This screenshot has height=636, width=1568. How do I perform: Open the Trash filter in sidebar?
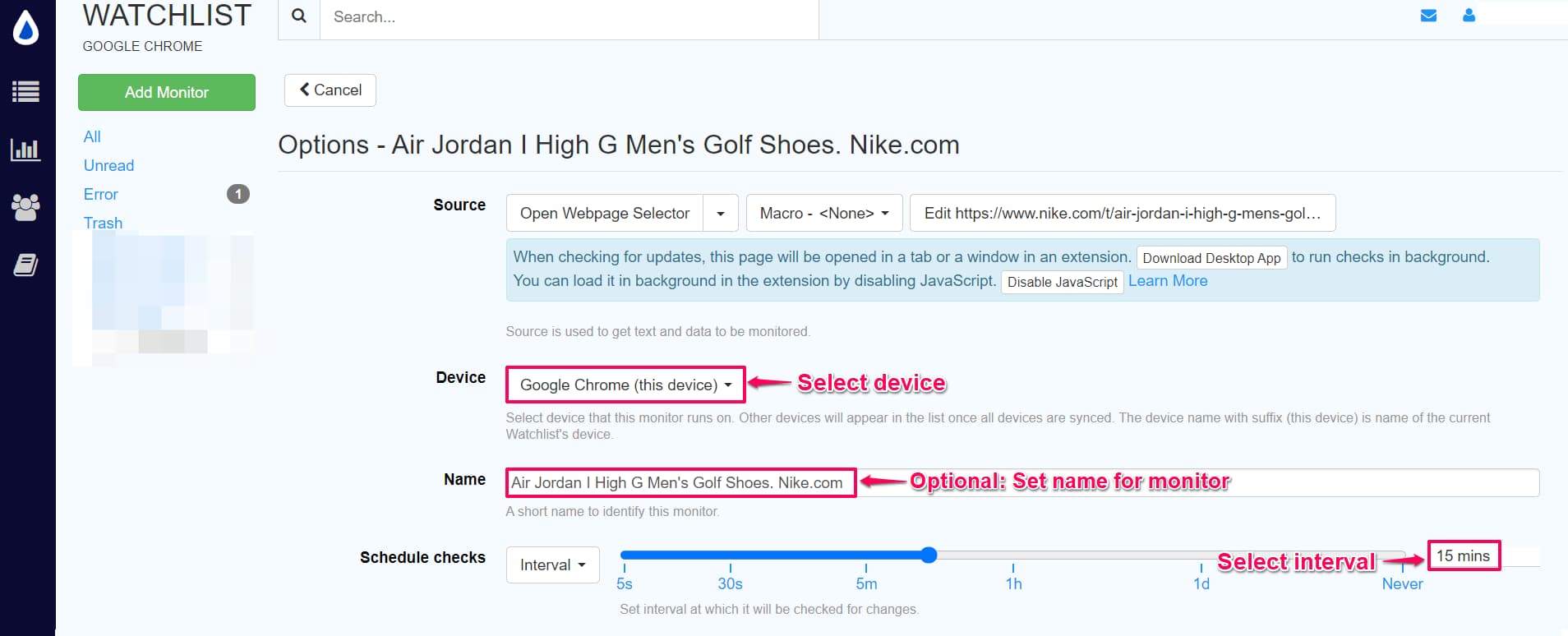tap(103, 223)
